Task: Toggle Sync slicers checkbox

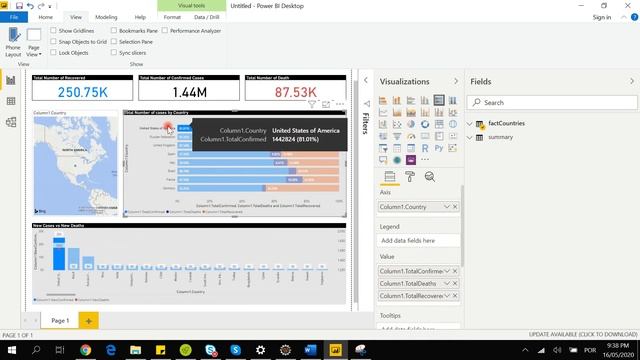Action: tap(114, 53)
